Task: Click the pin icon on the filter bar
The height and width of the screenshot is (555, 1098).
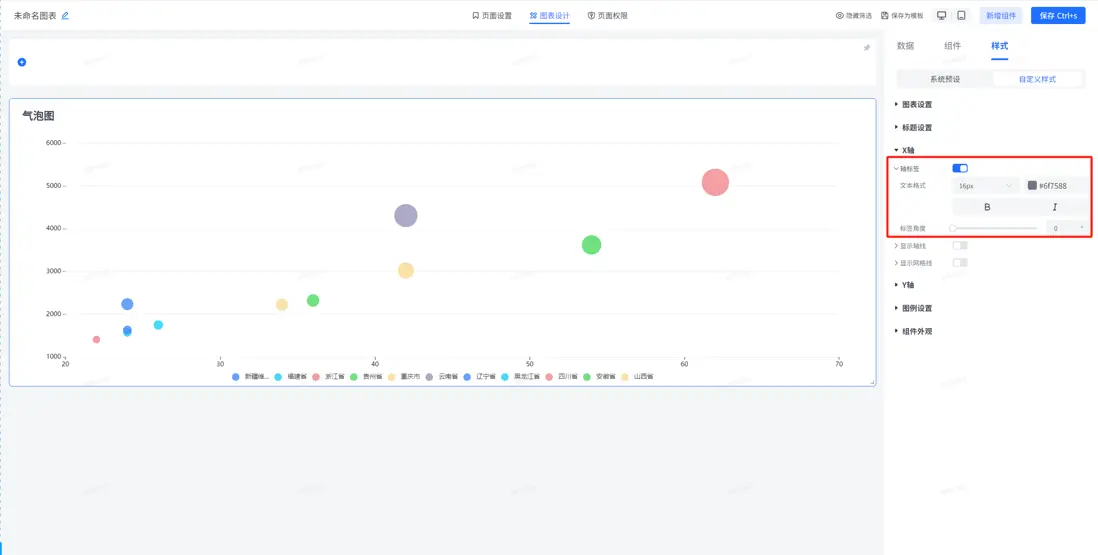Action: pos(866,48)
